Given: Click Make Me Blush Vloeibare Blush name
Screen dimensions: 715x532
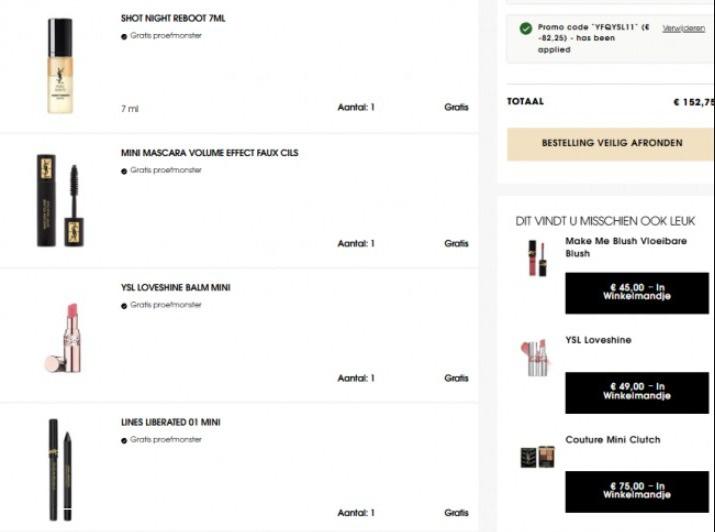Looking at the screenshot, I should pyautogui.click(x=625, y=247).
